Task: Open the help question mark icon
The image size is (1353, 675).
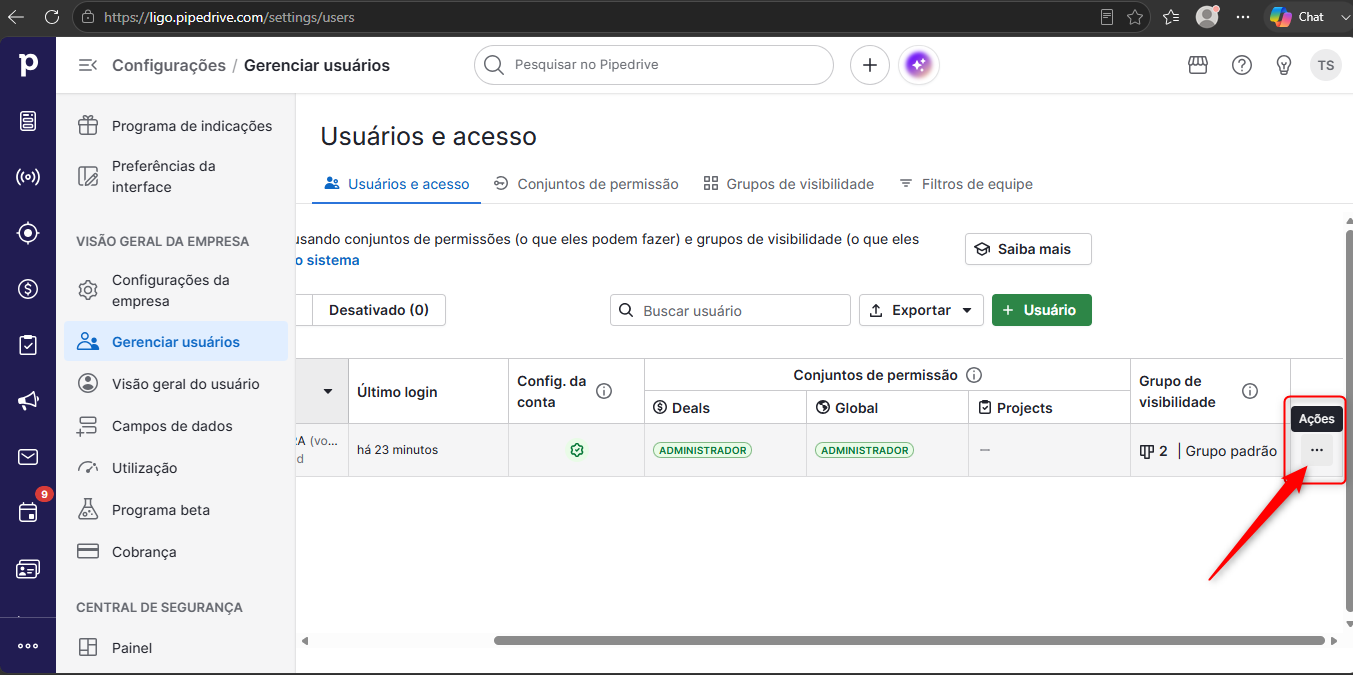Action: (1242, 65)
